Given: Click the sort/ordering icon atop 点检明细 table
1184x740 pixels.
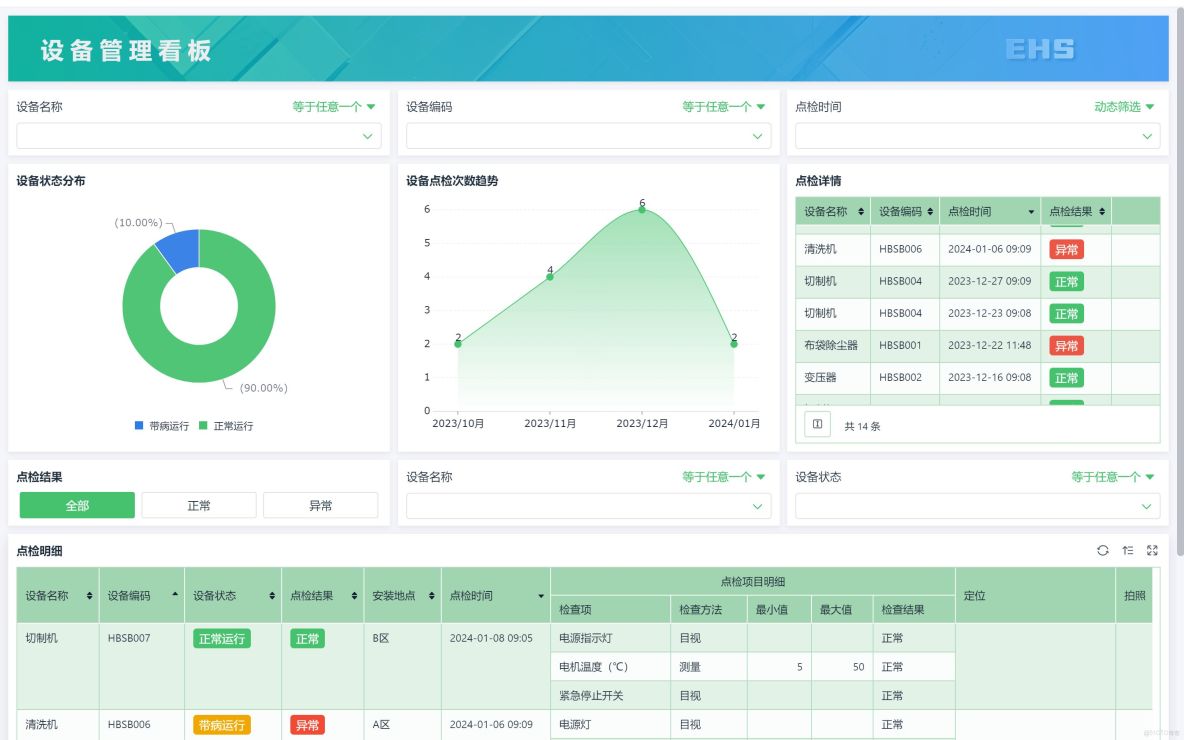Looking at the screenshot, I should click(x=1128, y=550).
